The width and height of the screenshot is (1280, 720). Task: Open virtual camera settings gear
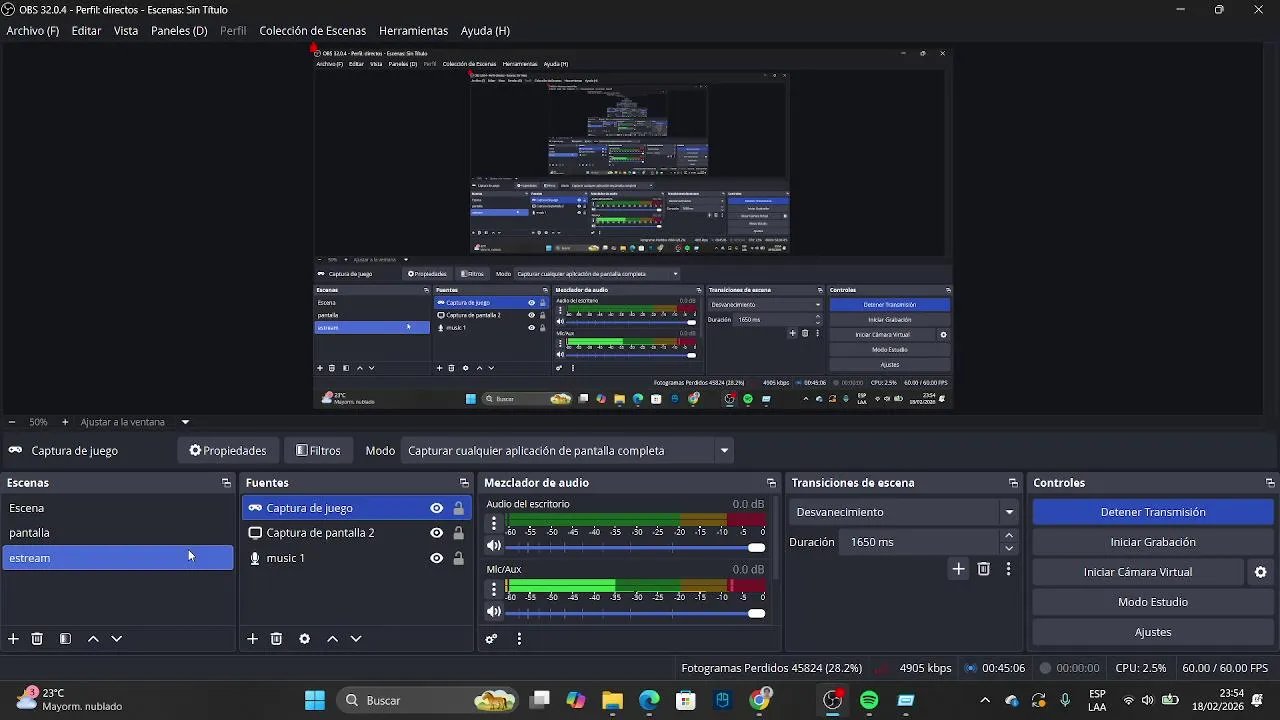1260,572
